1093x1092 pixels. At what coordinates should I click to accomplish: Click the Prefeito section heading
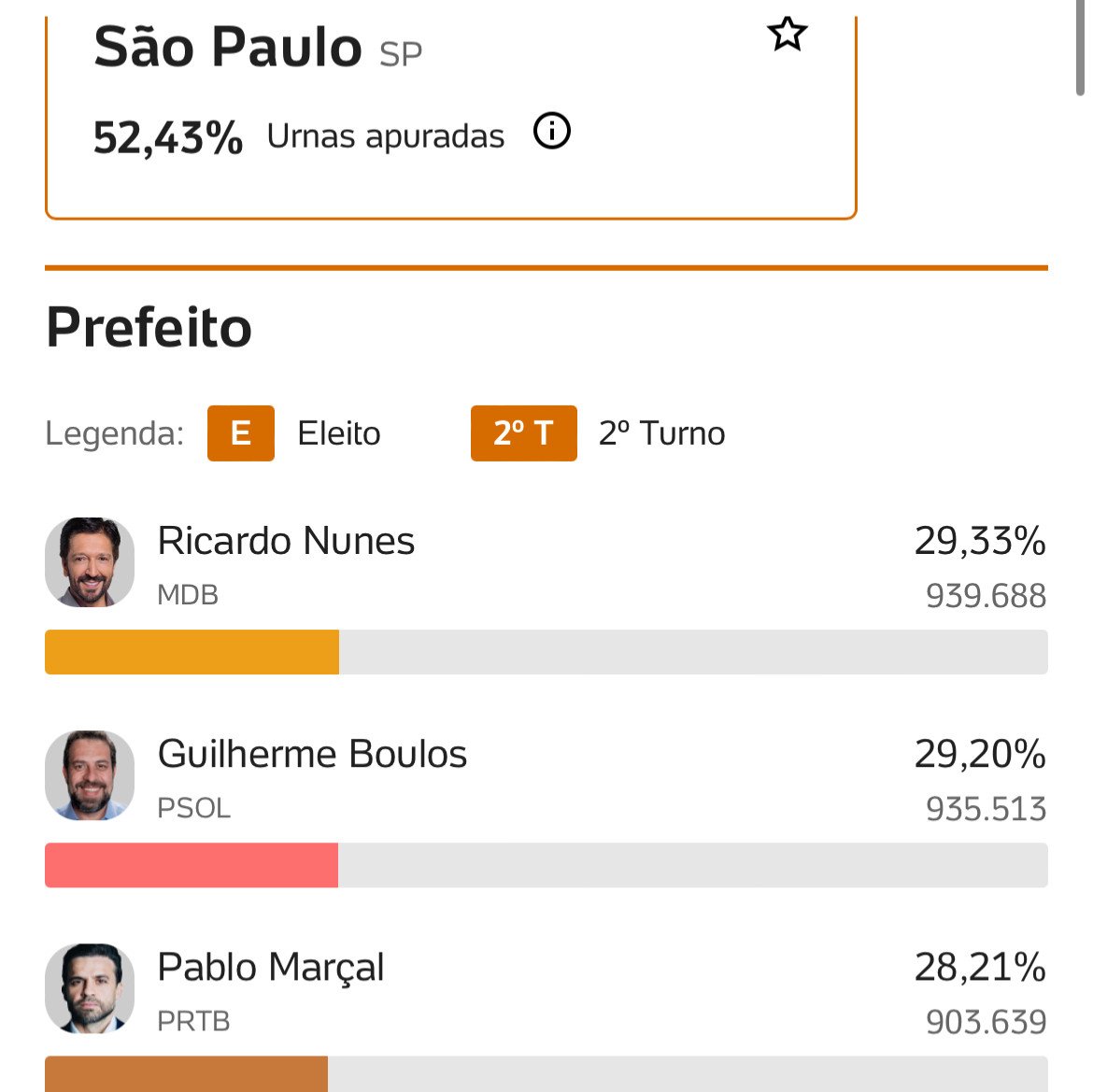pos(149,328)
